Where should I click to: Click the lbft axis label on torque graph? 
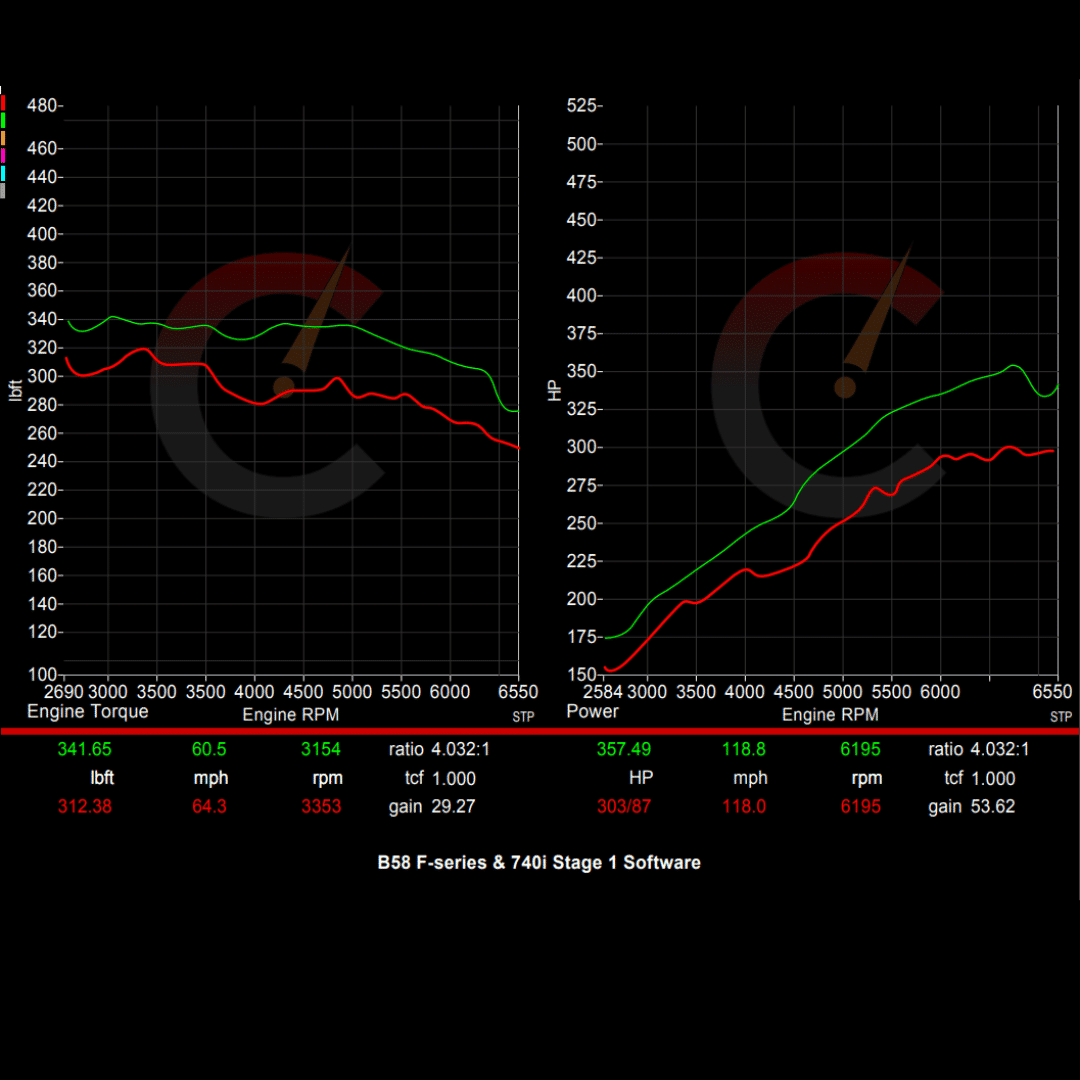click(x=15, y=391)
